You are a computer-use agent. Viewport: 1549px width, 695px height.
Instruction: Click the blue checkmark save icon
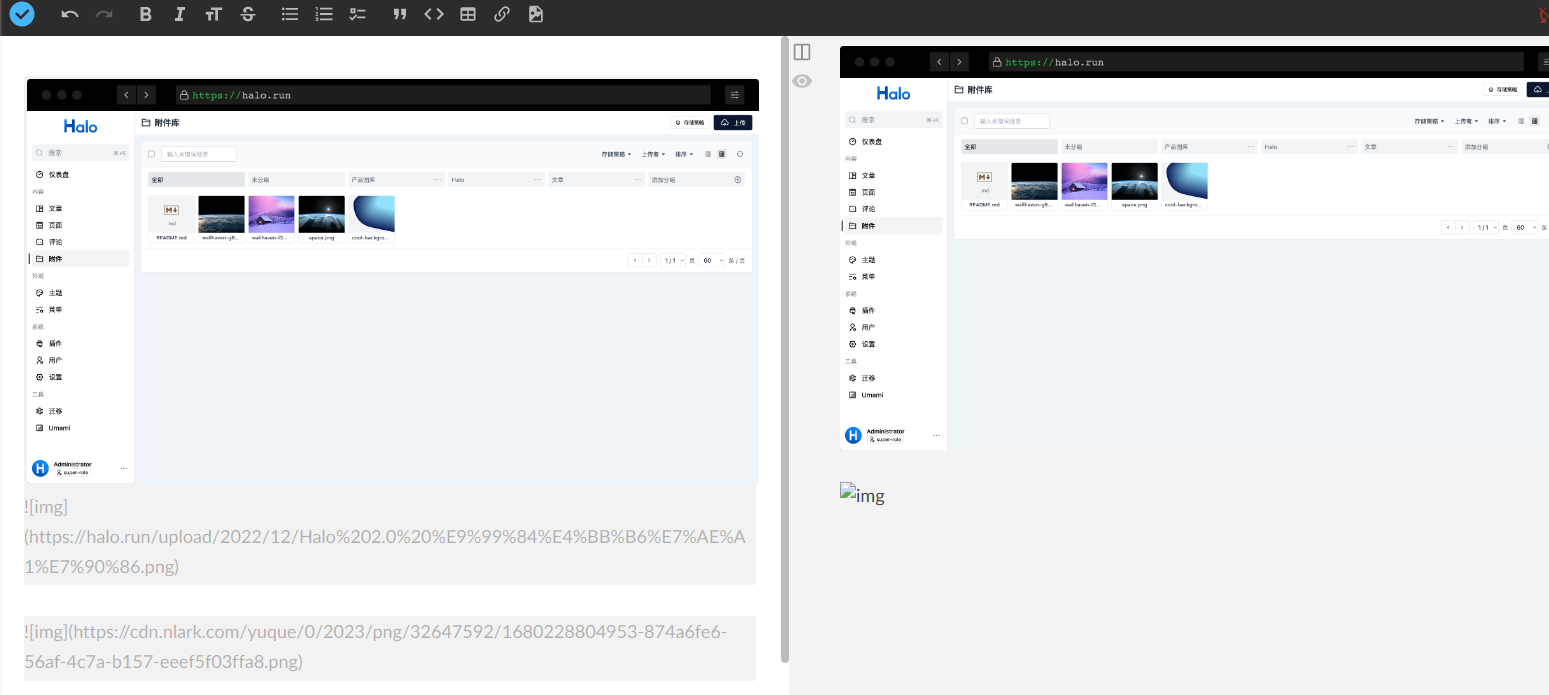[x=22, y=14]
